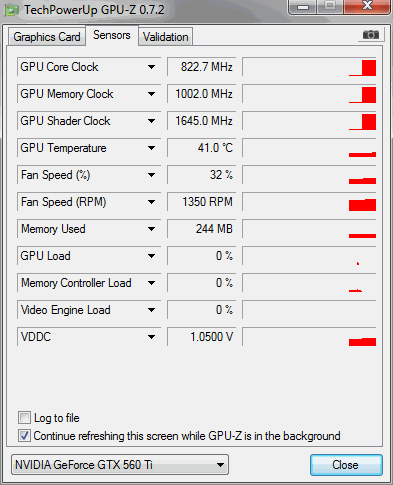Screen dimensions: 393x485
Task: Click the Memory Used 244 MB reading
Action: coord(201,229)
